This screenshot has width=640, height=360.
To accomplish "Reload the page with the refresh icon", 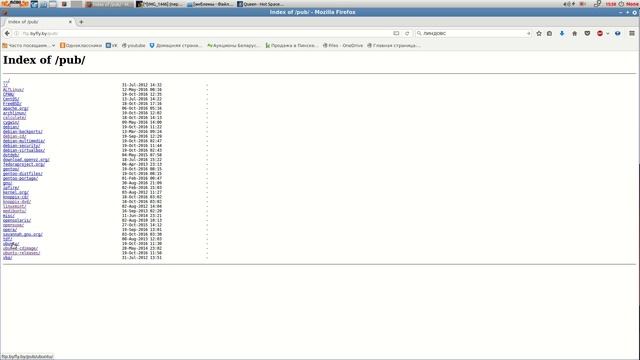I will click(x=407, y=33).
